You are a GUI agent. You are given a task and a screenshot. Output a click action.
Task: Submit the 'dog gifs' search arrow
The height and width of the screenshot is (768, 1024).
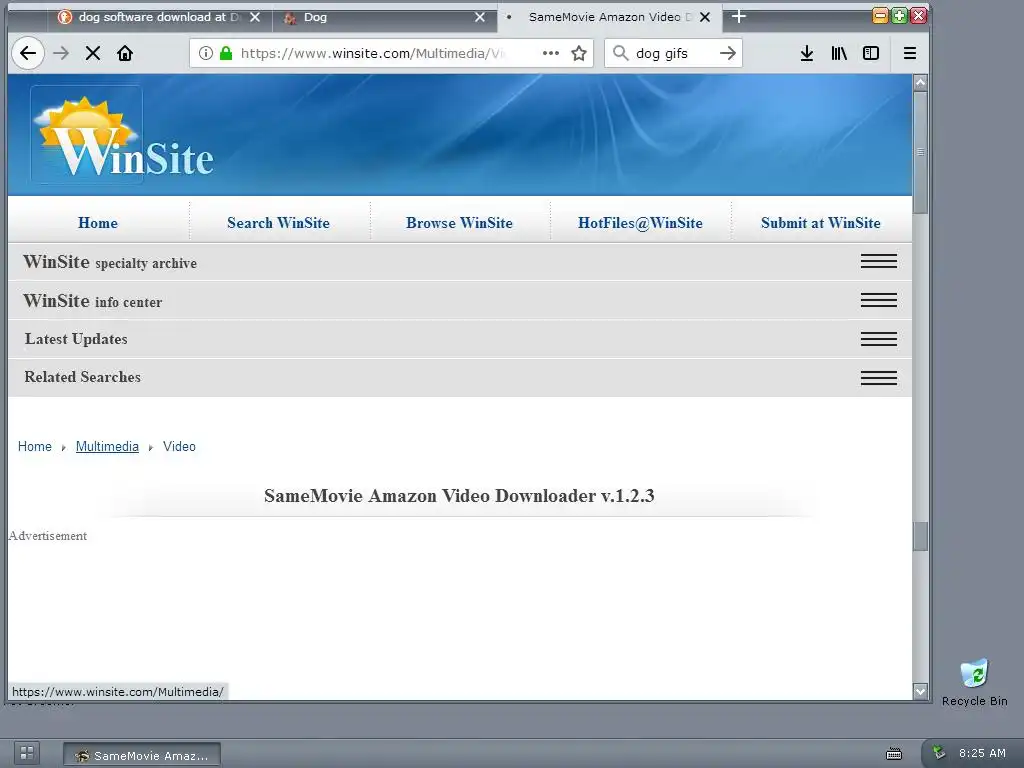tap(728, 53)
